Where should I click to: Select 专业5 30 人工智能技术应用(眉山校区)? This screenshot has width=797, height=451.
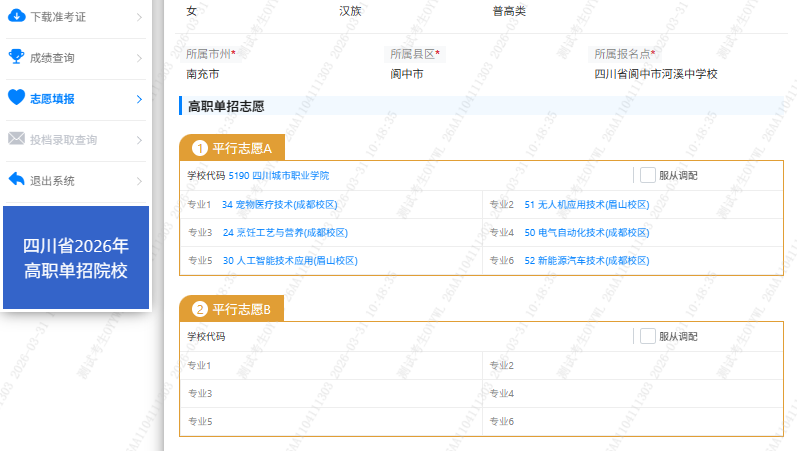click(x=290, y=260)
